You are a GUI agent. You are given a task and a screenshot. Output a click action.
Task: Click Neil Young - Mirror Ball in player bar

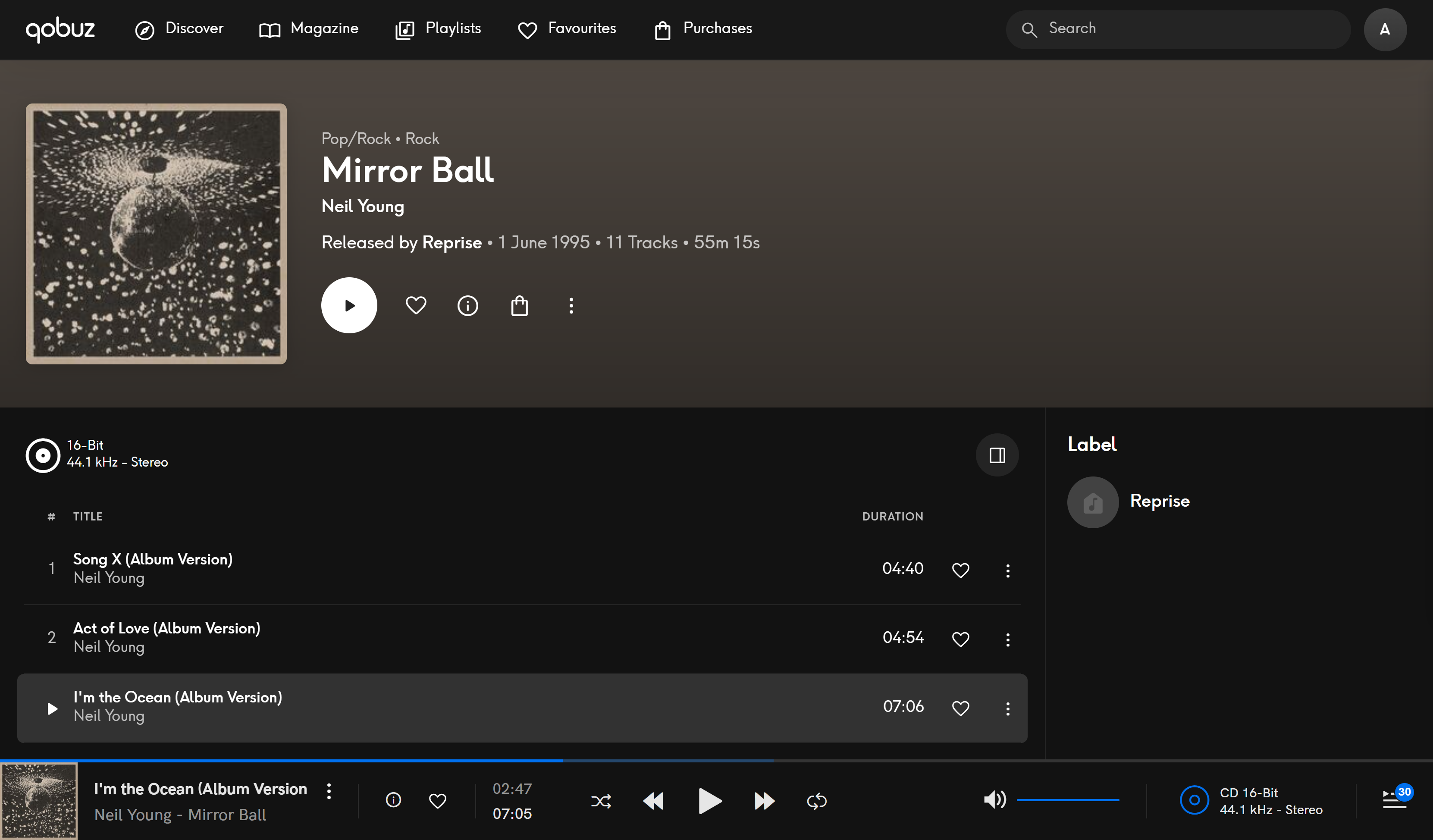click(180, 815)
